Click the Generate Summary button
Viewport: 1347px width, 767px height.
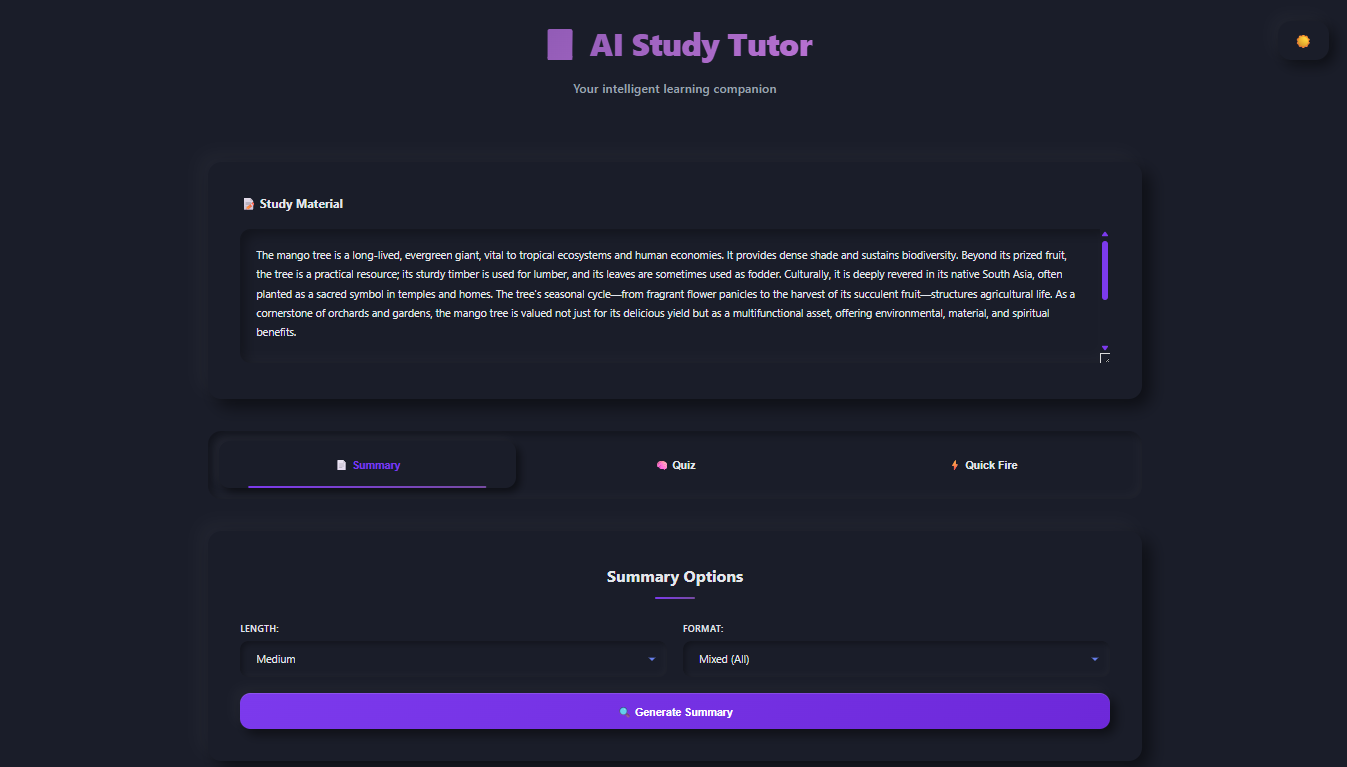point(674,711)
